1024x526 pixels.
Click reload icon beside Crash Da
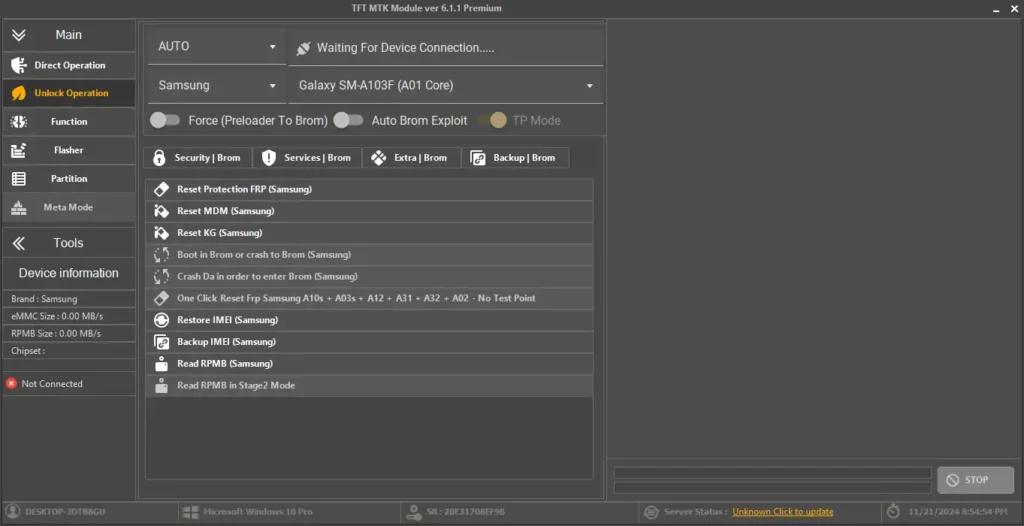pyautogui.click(x=161, y=276)
